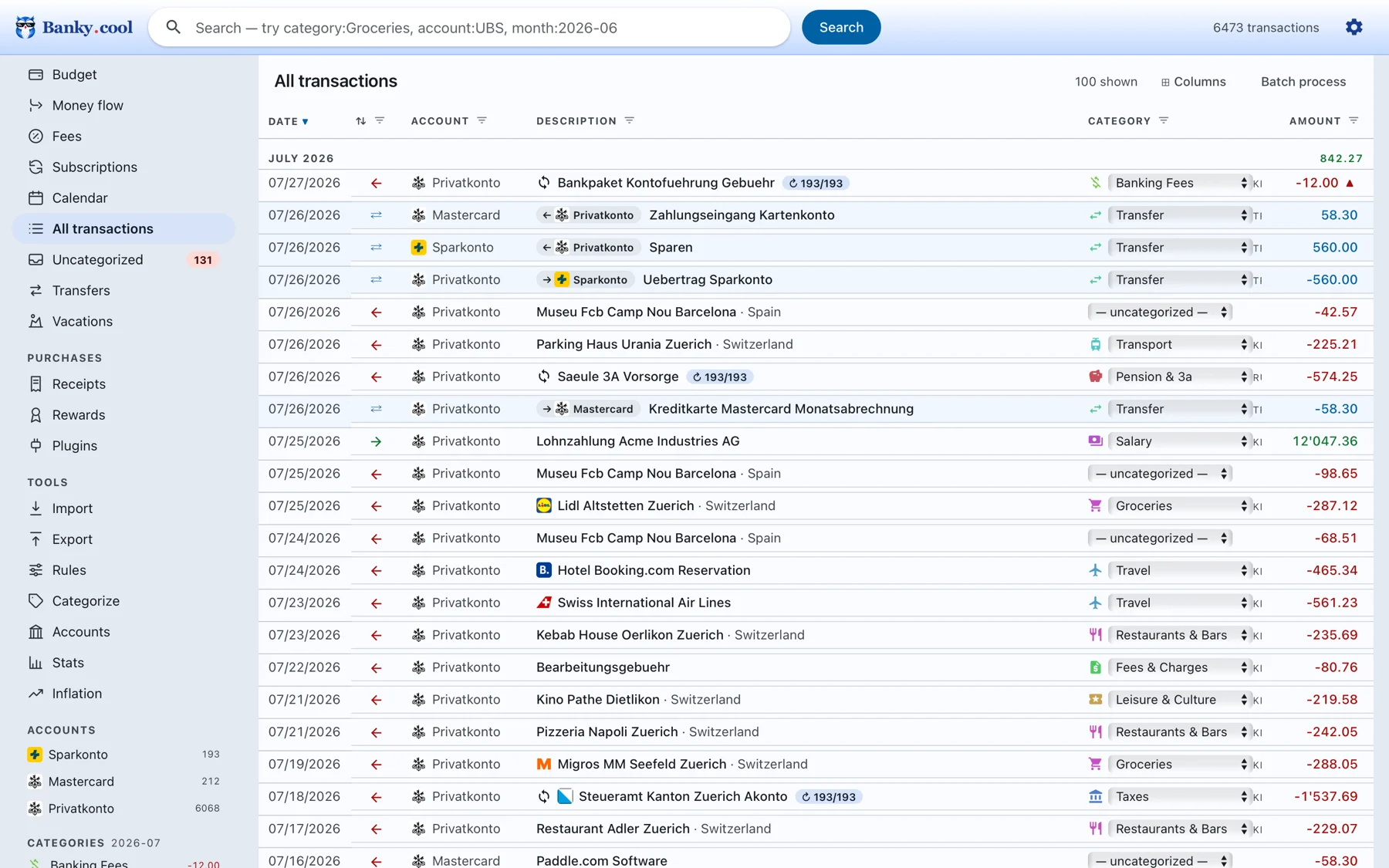Open Banking Fees category dropdown
Viewport: 1389px width, 868px height.
click(1179, 183)
